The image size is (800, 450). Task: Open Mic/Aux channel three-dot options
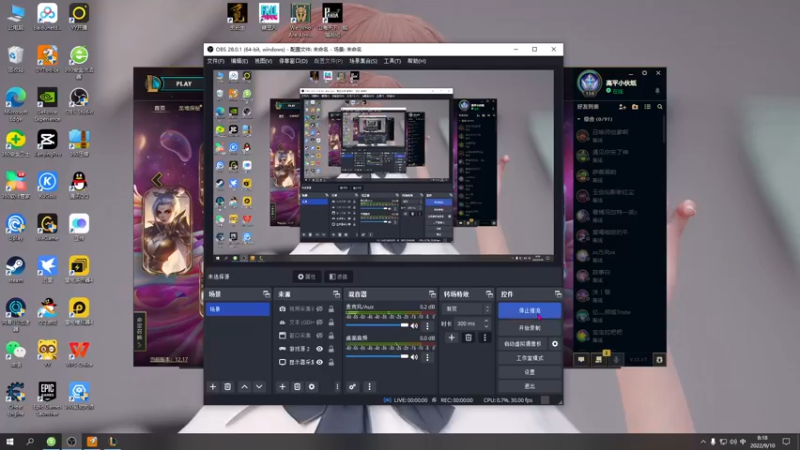pos(428,326)
